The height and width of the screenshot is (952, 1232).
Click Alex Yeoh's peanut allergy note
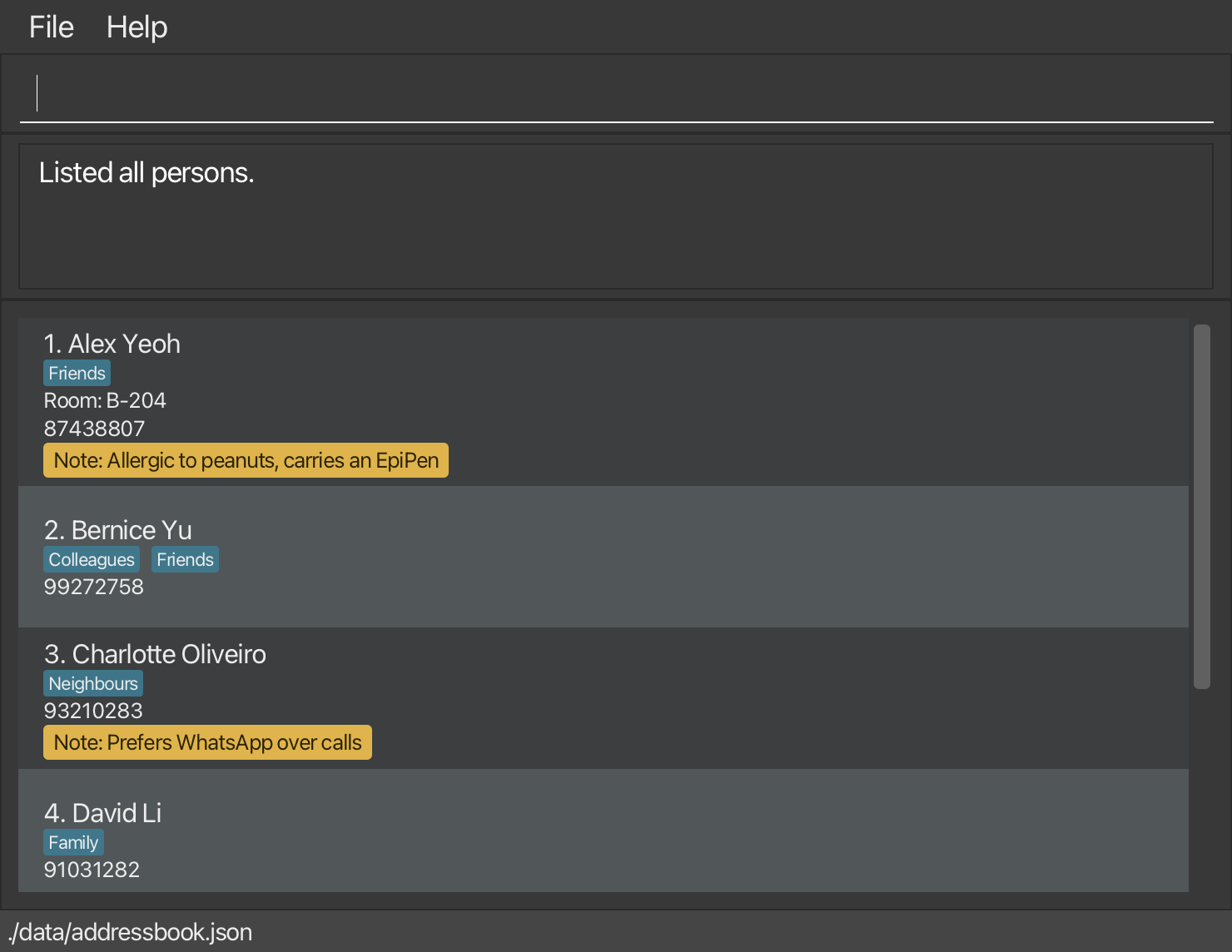click(246, 460)
